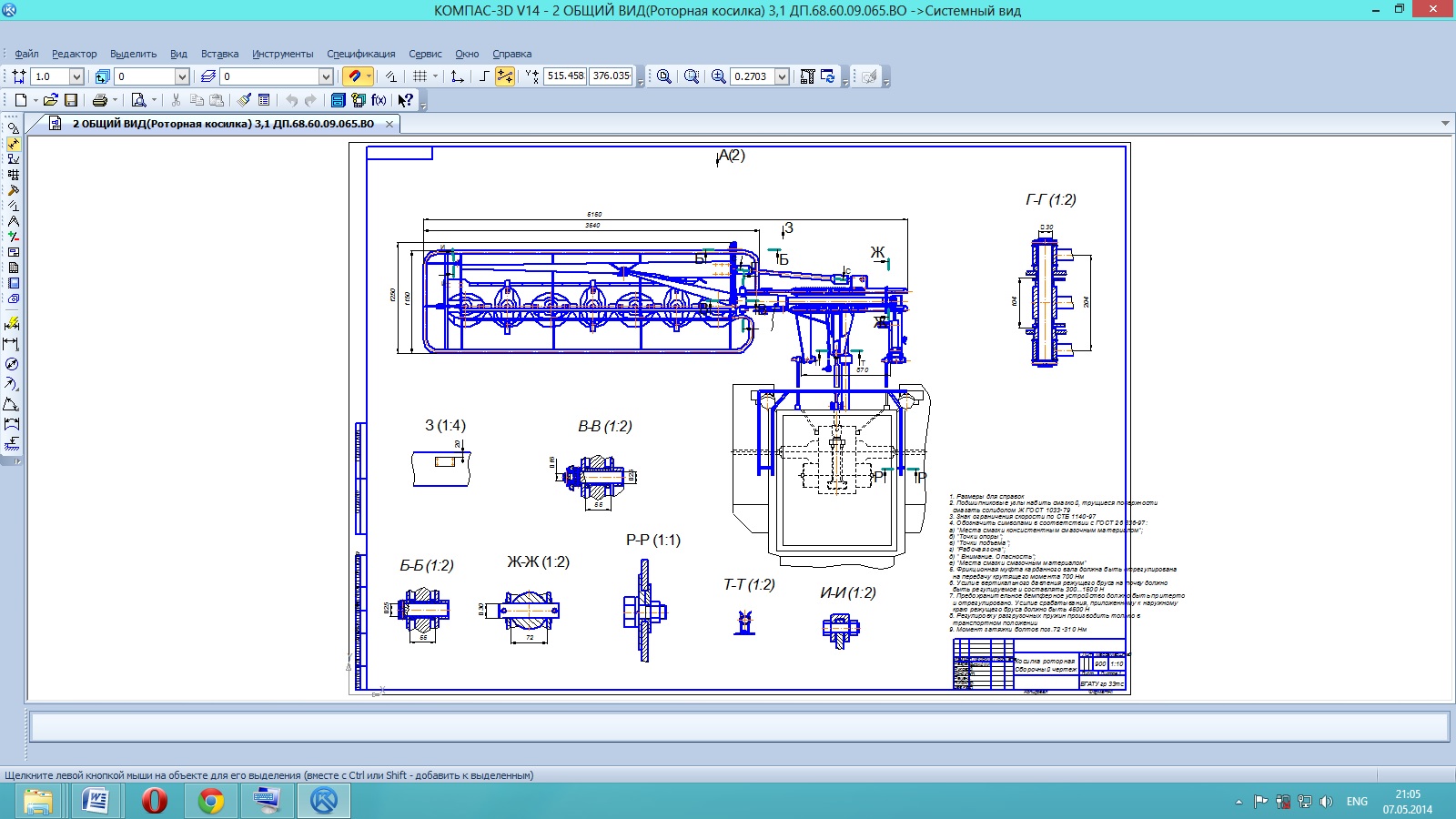Select the 2 ОБЩИЙ ВИД document tab

[x=223, y=124]
